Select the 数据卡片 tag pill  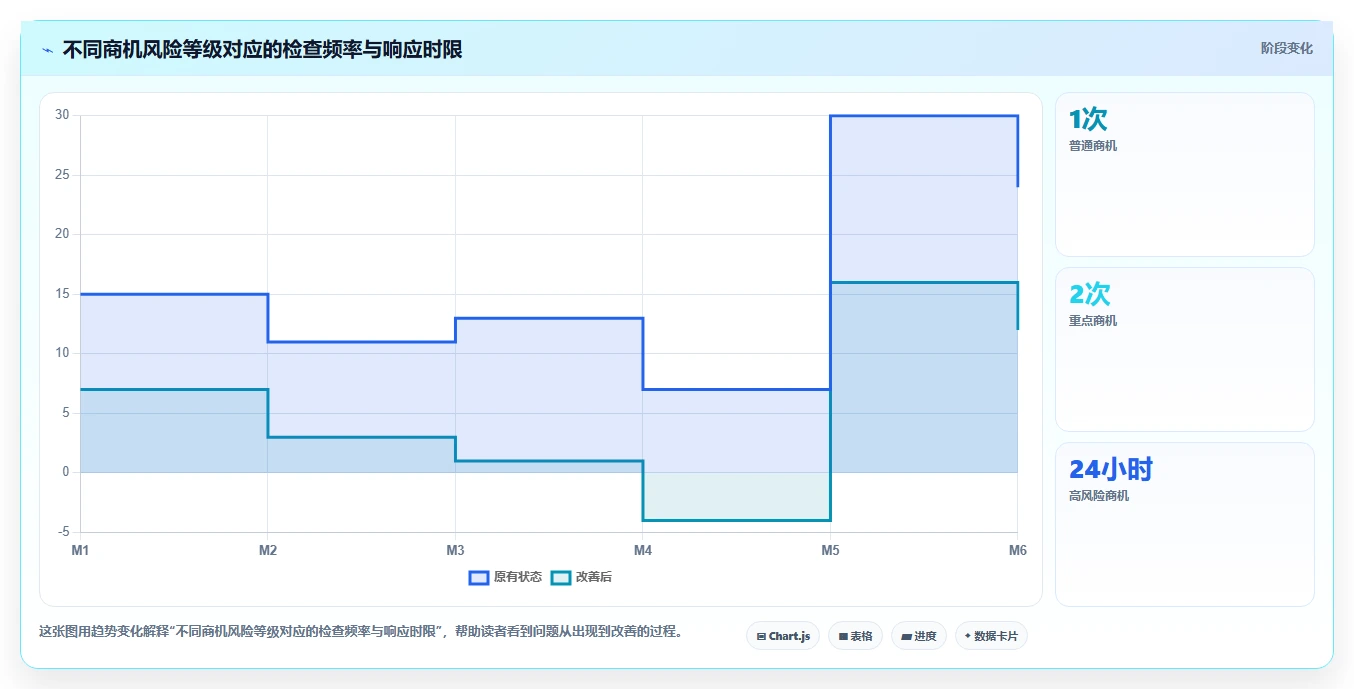tap(991, 636)
